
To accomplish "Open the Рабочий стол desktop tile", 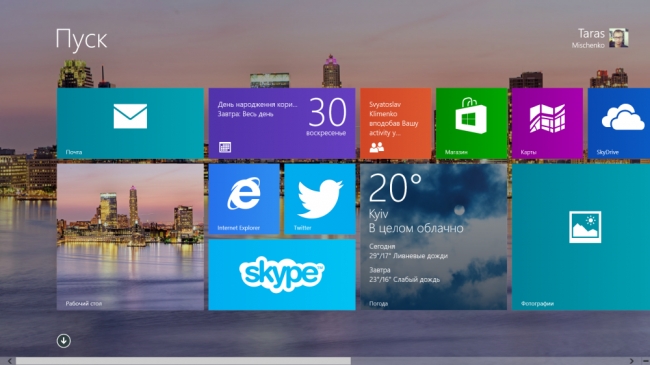I will (x=130, y=237).
